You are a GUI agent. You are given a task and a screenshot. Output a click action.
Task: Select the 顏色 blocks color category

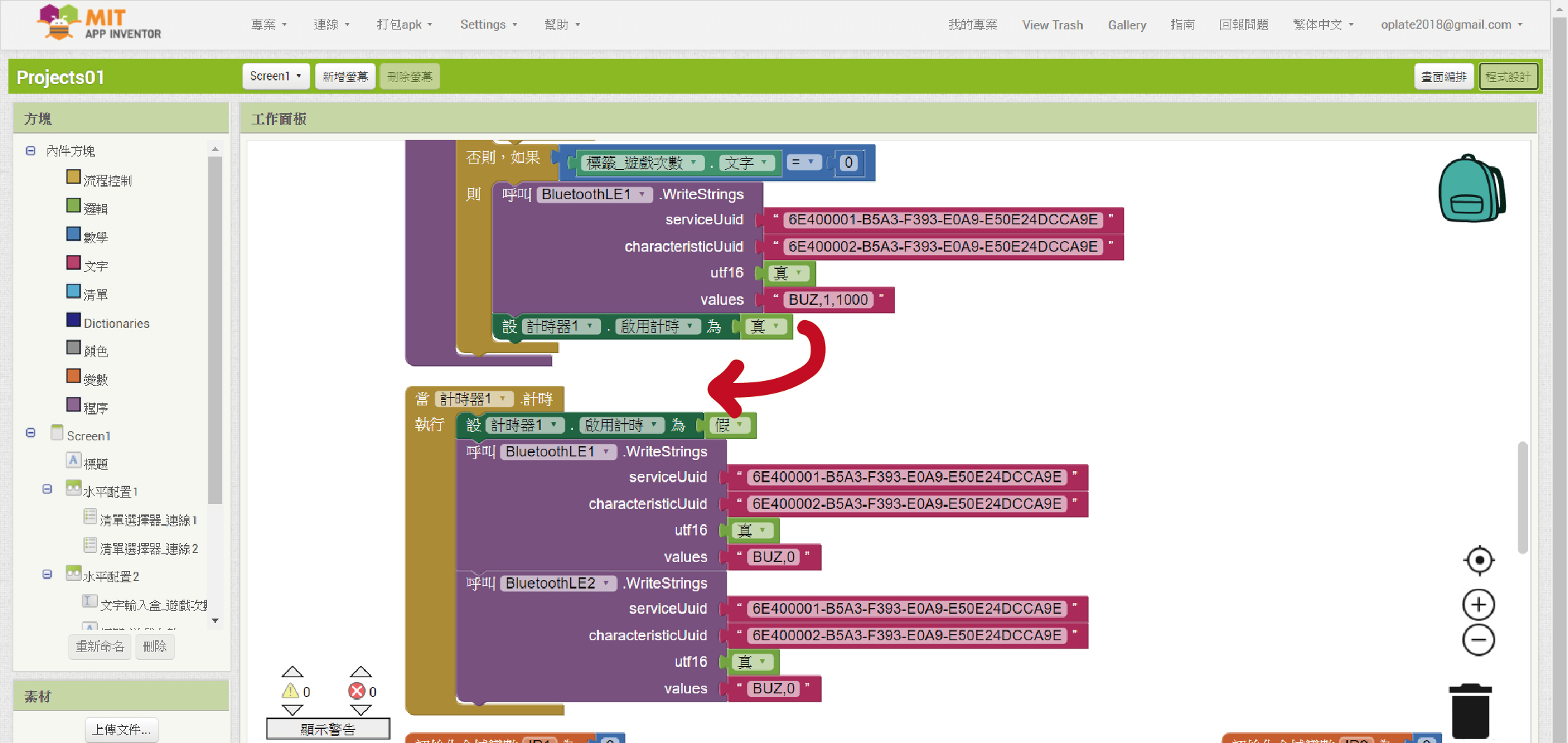point(95,351)
